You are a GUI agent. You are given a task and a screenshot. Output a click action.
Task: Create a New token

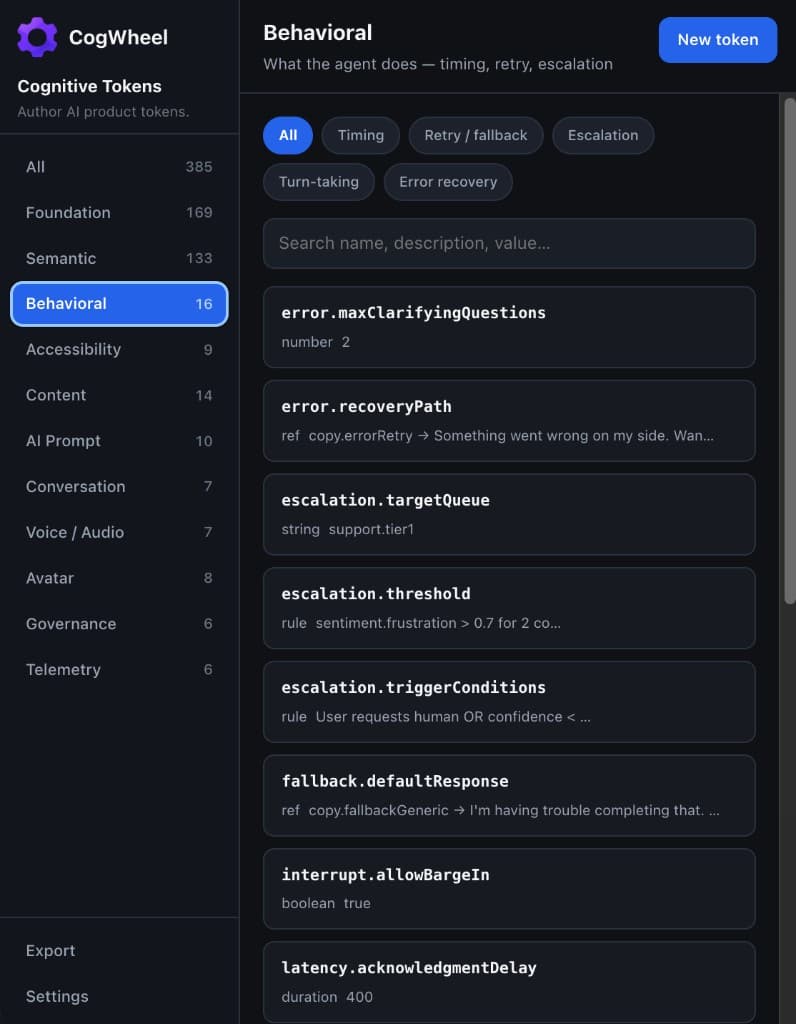(718, 40)
